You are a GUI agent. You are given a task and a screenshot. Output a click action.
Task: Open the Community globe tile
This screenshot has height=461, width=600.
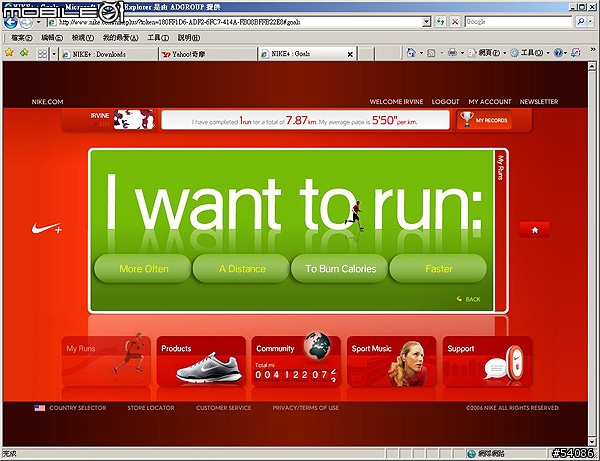296,361
